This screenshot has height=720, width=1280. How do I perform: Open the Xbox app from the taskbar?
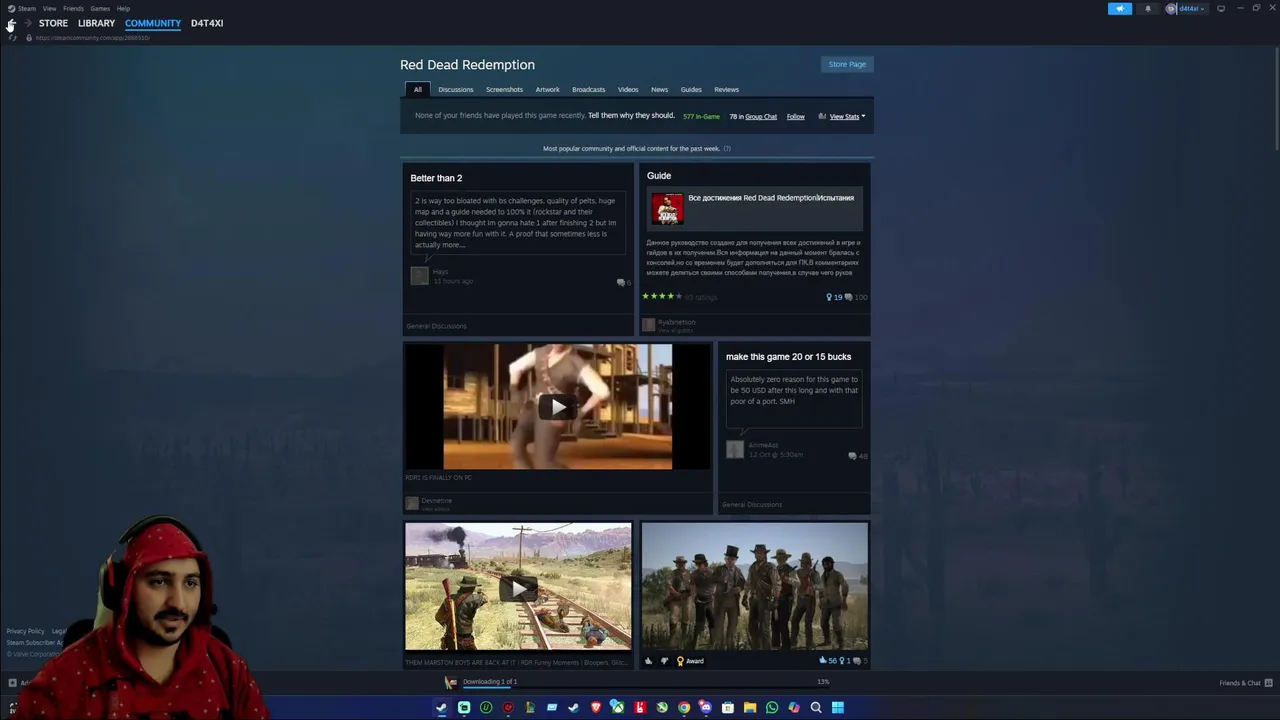point(618,708)
